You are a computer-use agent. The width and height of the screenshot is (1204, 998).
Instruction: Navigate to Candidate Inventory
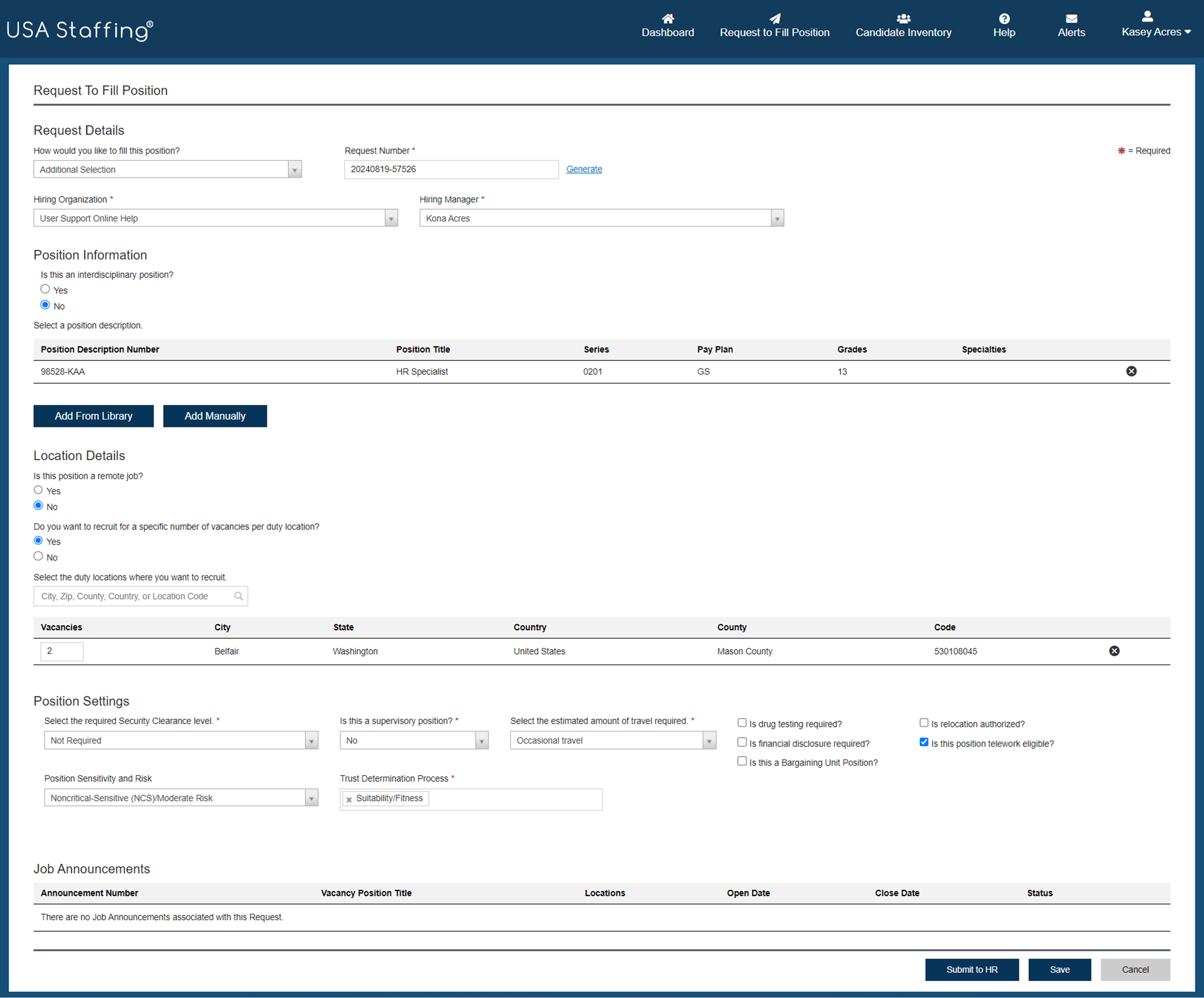click(x=903, y=32)
